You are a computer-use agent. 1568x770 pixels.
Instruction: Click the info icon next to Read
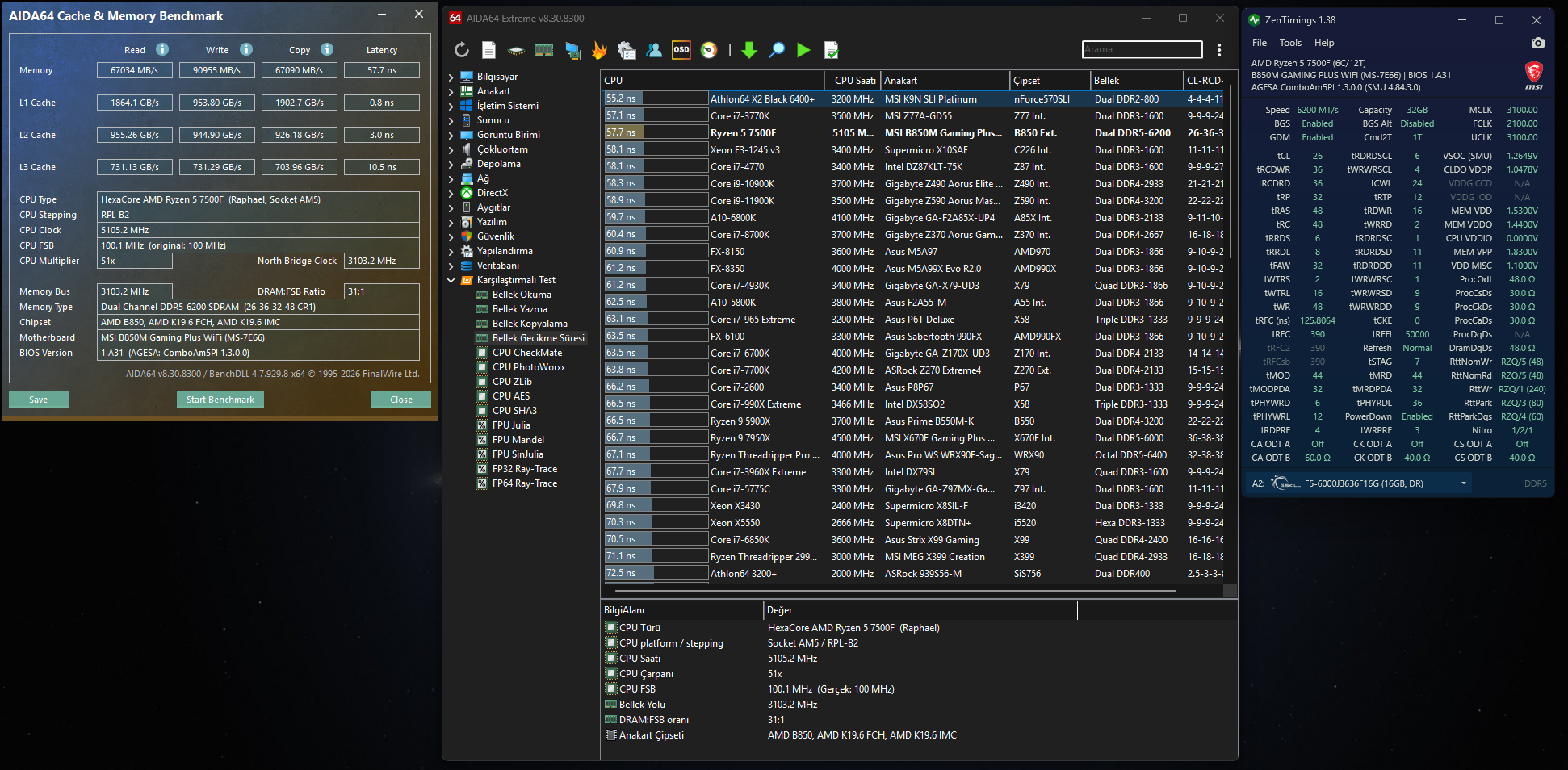click(162, 49)
